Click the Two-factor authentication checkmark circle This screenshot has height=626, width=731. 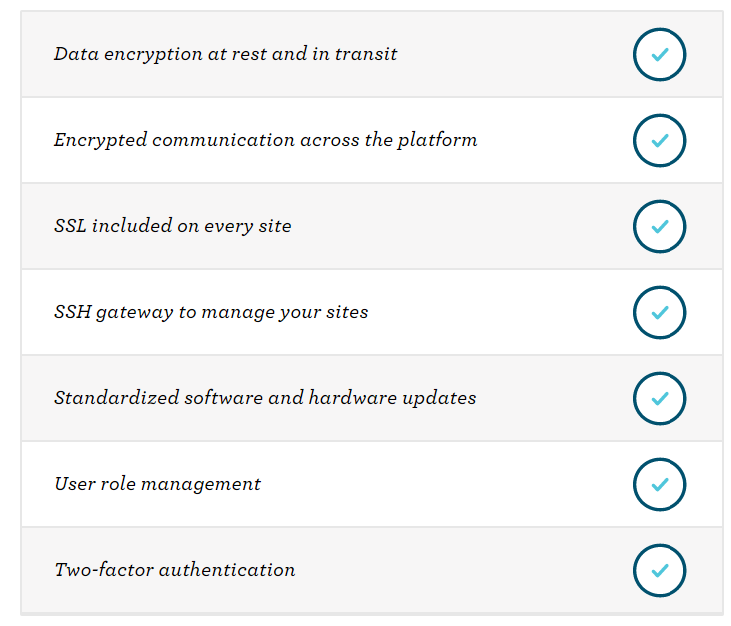[659, 571]
